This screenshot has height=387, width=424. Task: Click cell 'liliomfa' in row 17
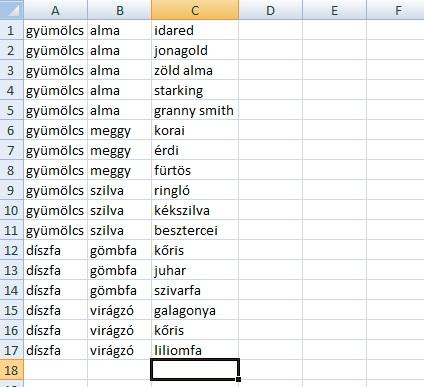[195, 350]
